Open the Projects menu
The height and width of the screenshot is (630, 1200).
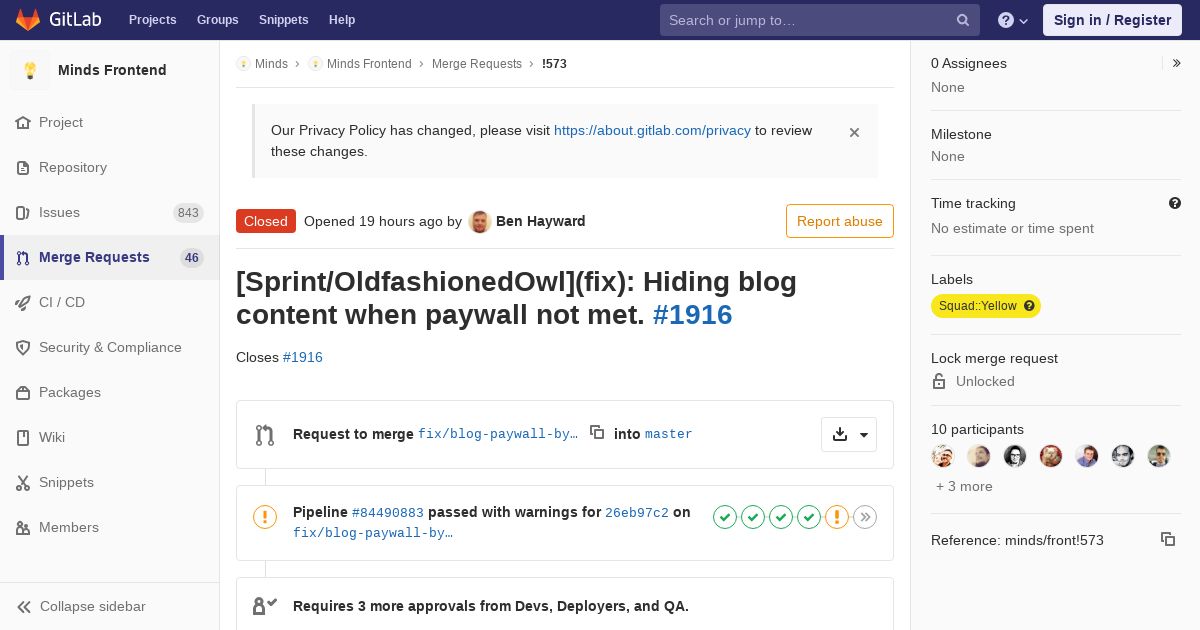[x=152, y=20]
